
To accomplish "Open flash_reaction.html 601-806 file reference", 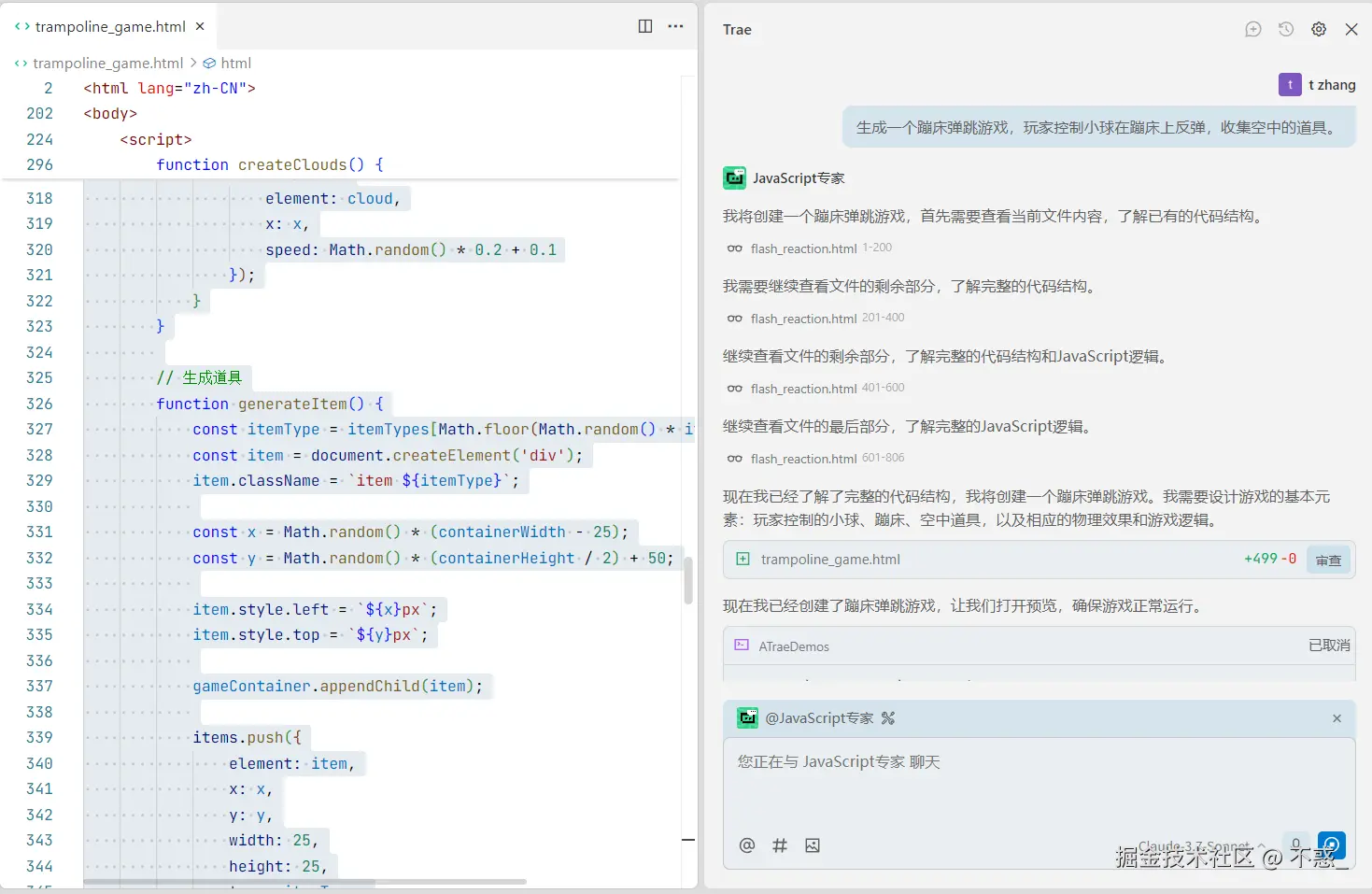I will [x=815, y=459].
